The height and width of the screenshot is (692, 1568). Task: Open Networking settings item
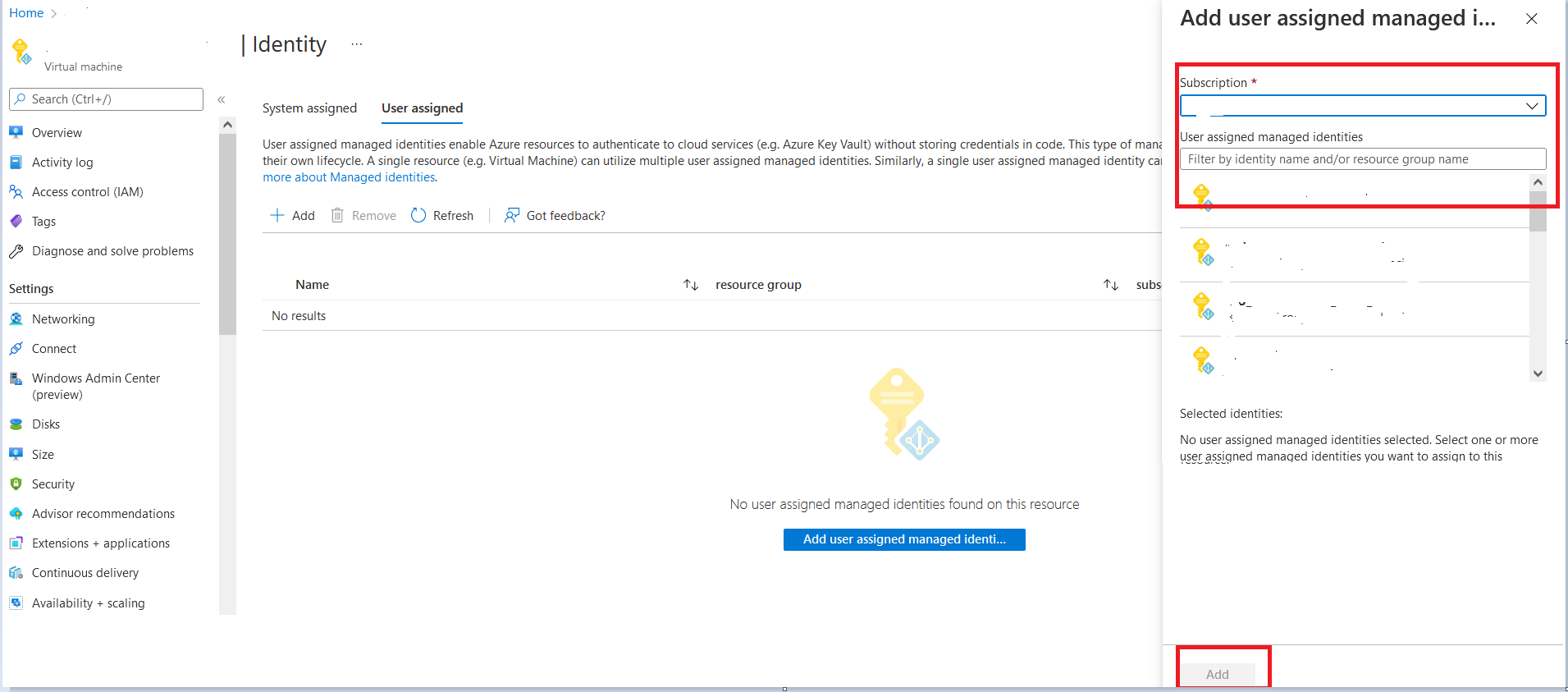coord(63,319)
